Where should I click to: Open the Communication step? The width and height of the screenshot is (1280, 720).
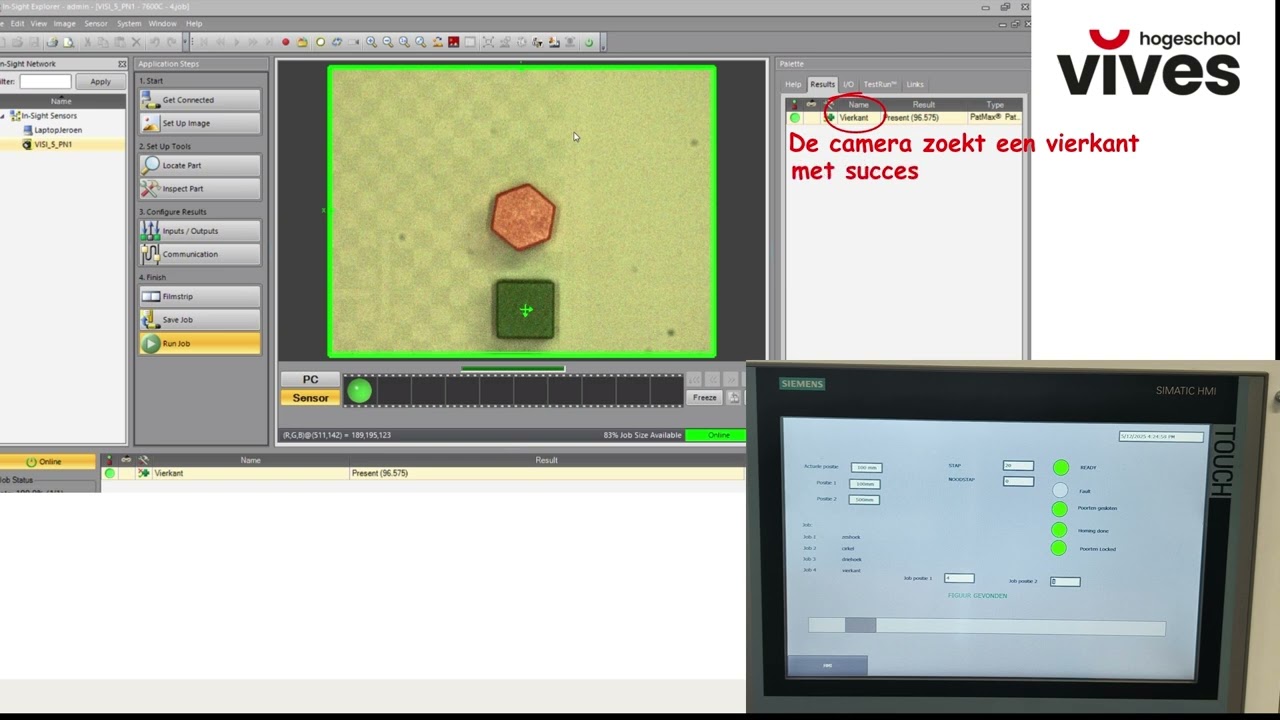[x=200, y=254]
